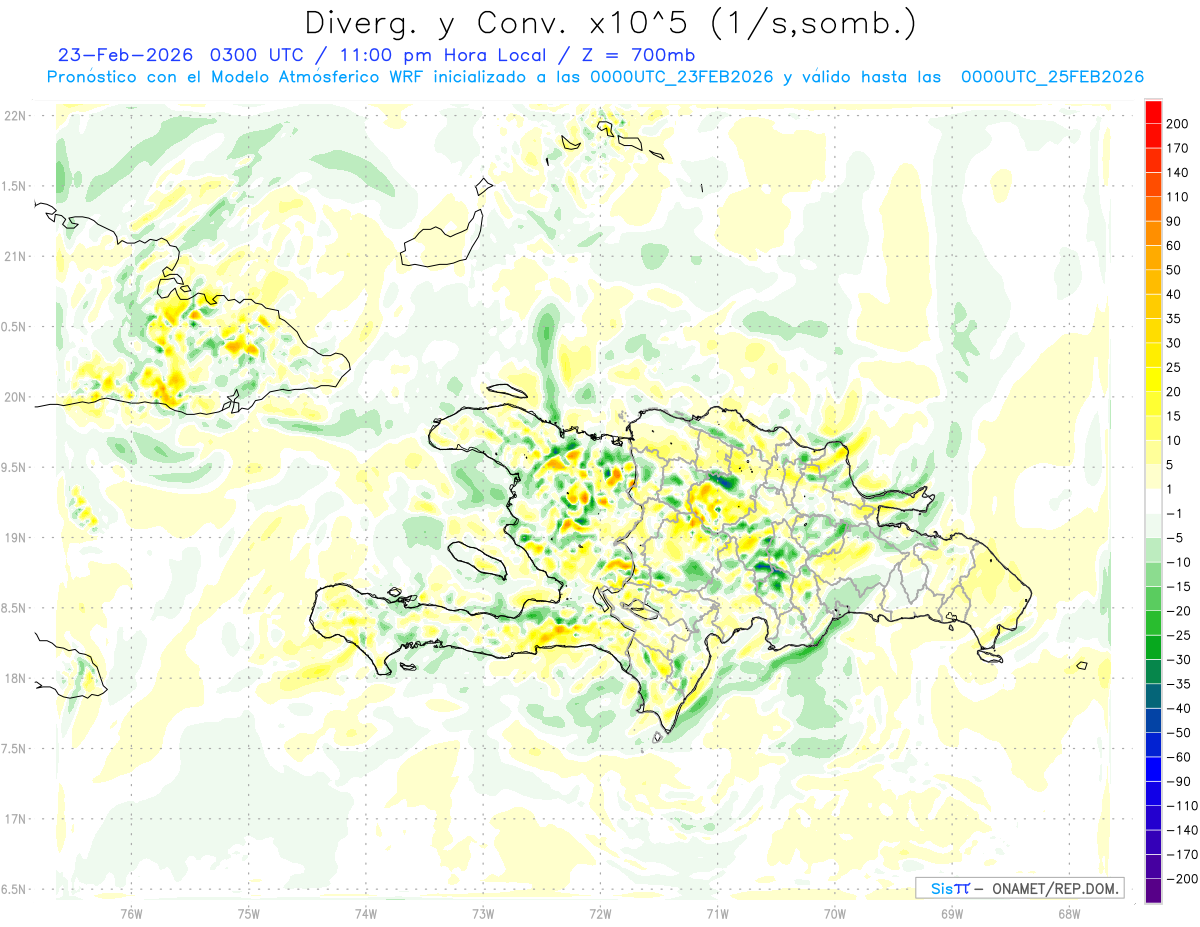The width and height of the screenshot is (1200, 927).
Task: Click color bar label "140"
Action: [x=1179, y=173]
